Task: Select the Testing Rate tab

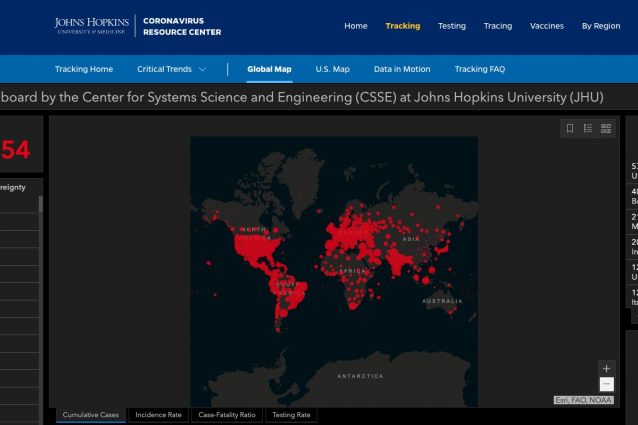Action: pos(291,415)
